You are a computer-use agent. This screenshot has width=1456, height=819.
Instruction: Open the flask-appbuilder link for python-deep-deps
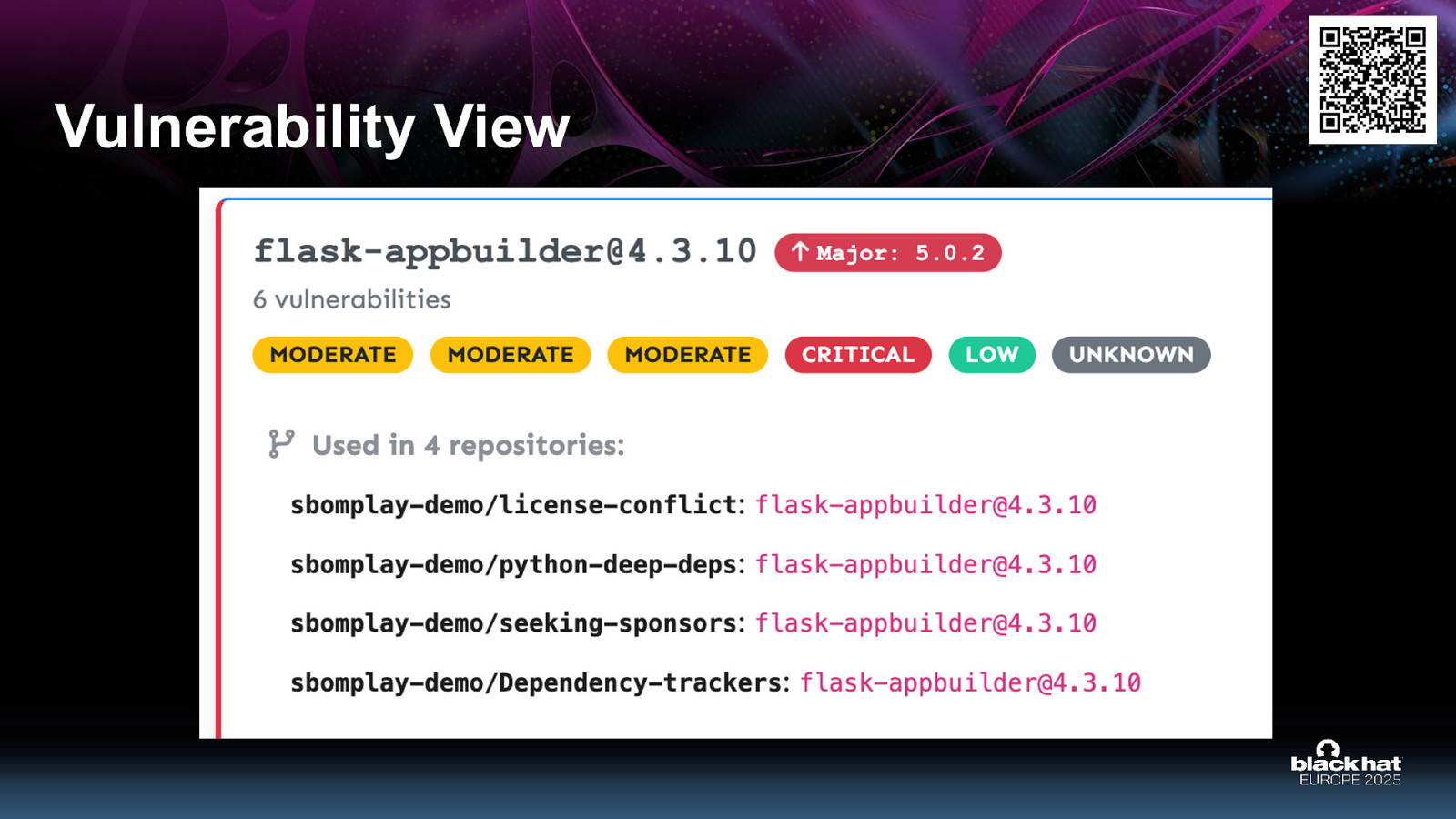925,565
